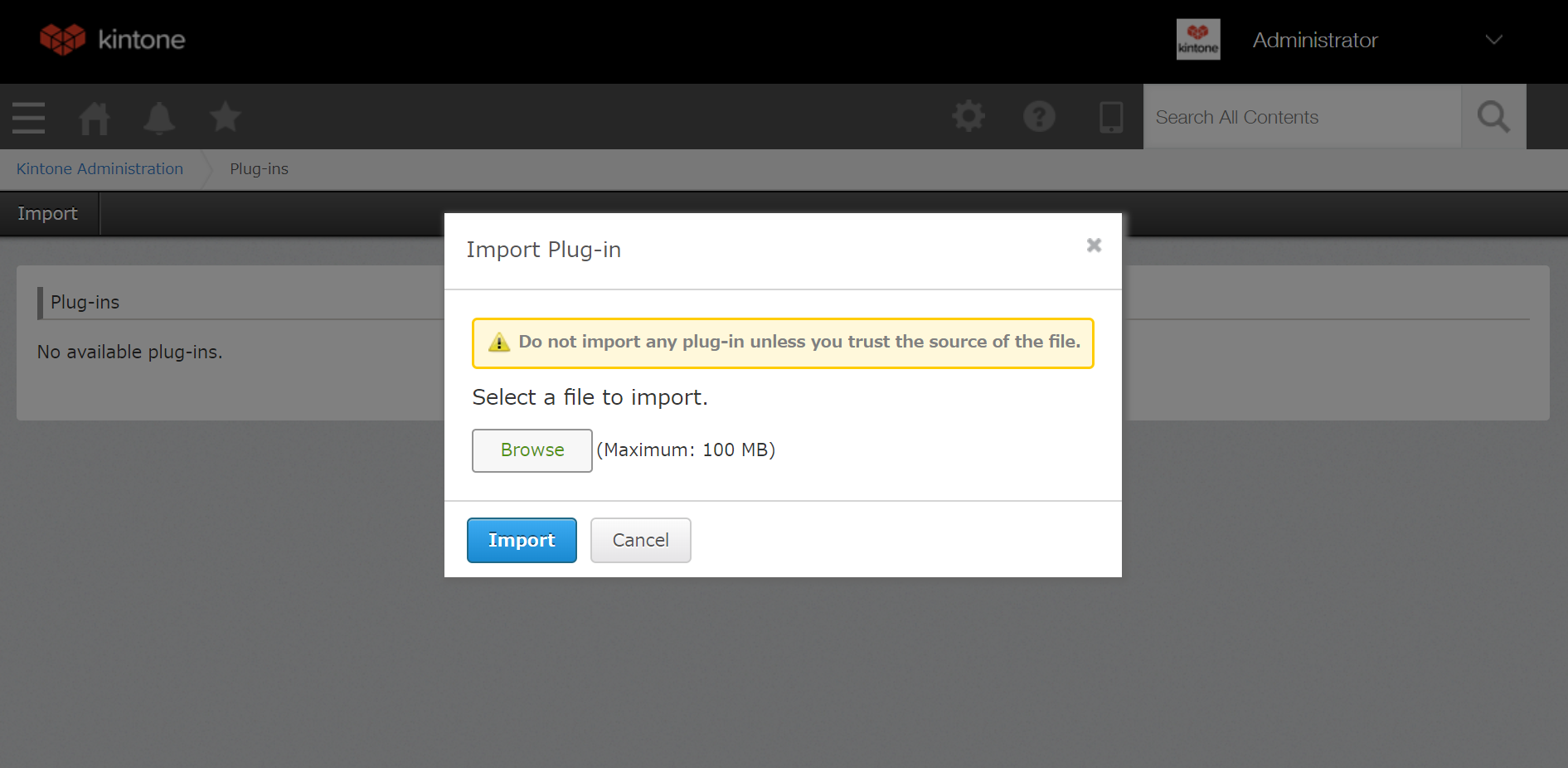The height and width of the screenshot is (768, 1568).
Task: Cancel the plug-in import dialog
Action: point(640,541)
